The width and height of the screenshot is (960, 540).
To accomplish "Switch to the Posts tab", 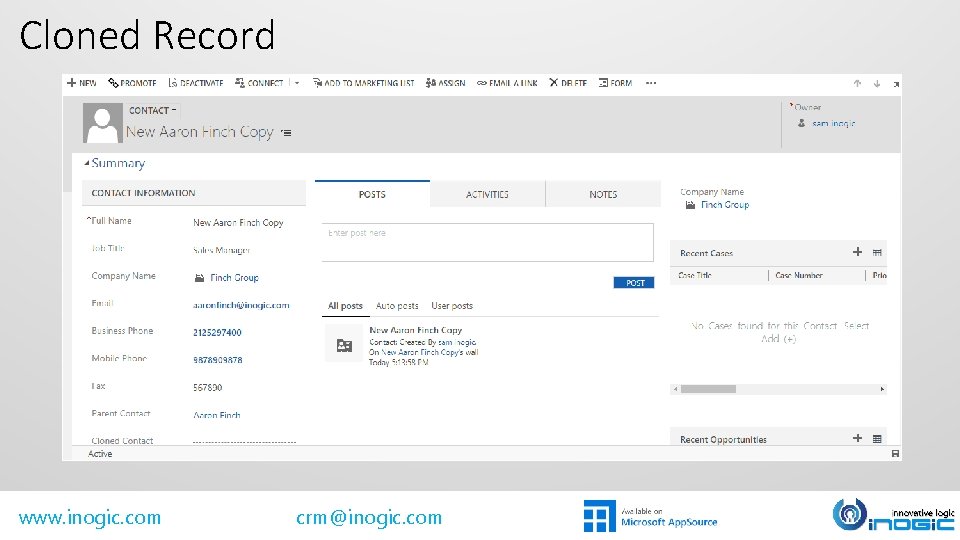I will (372, 194).
